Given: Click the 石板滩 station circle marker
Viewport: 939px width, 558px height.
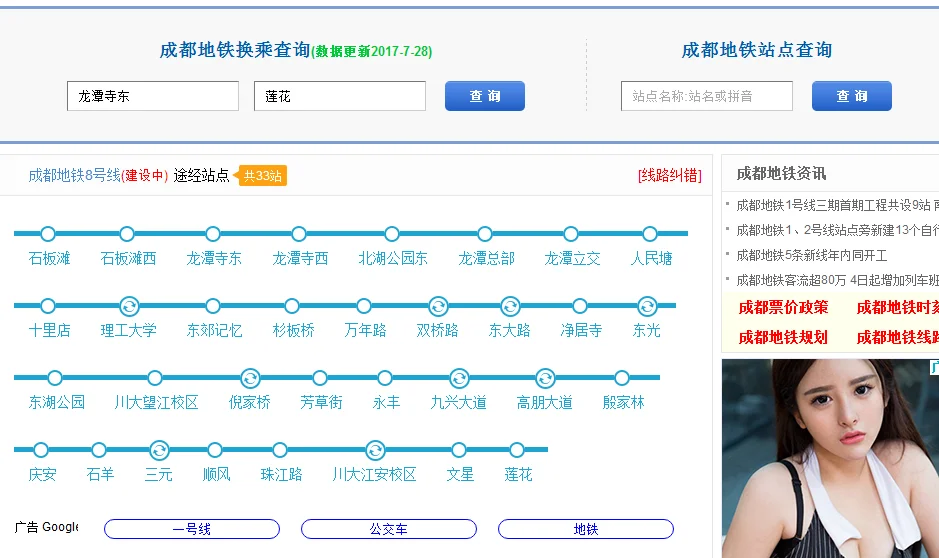Looking at the screenshot, I should (x=48, y=233).
